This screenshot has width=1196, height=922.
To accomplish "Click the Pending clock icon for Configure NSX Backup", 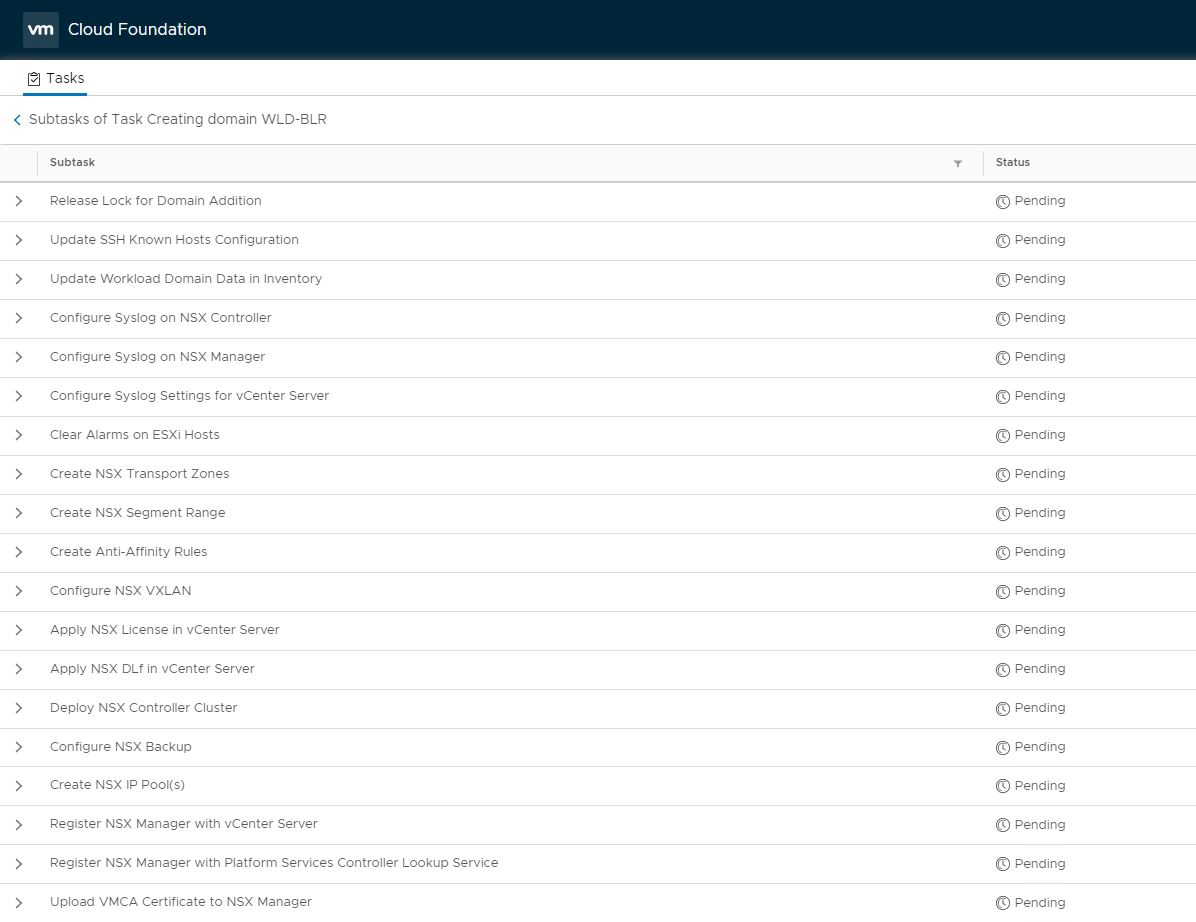I will pyautogui.click(x=1002, y=748).
